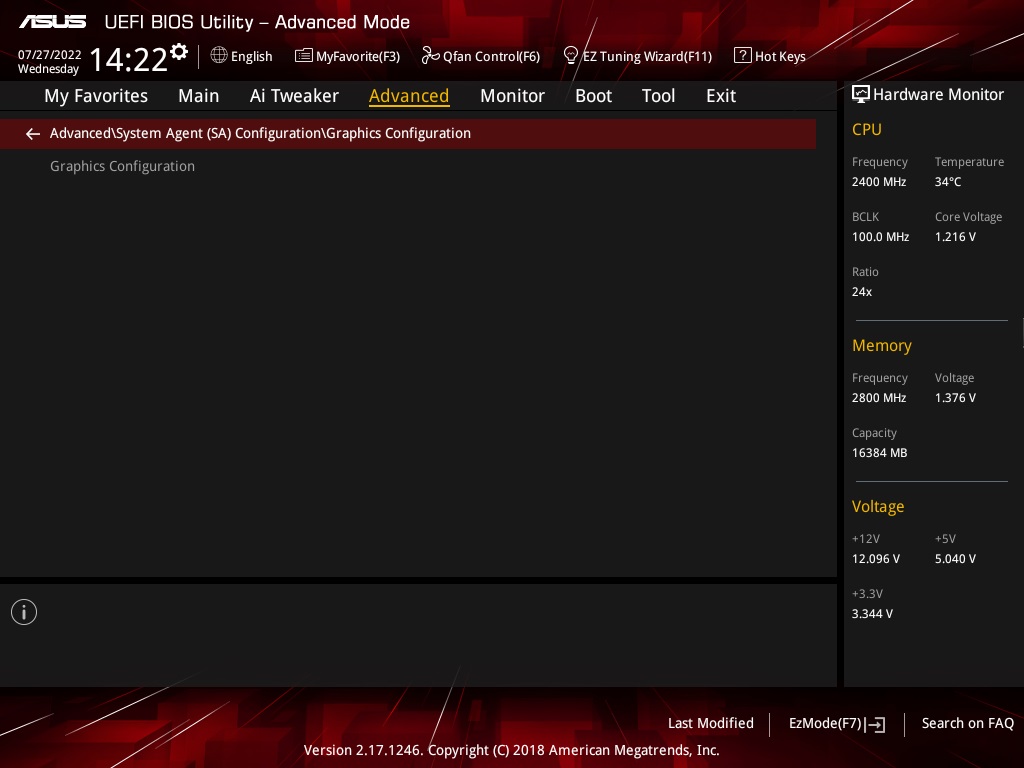
Task: Switch to the Main tab
Action: click(x=199, y=96)
